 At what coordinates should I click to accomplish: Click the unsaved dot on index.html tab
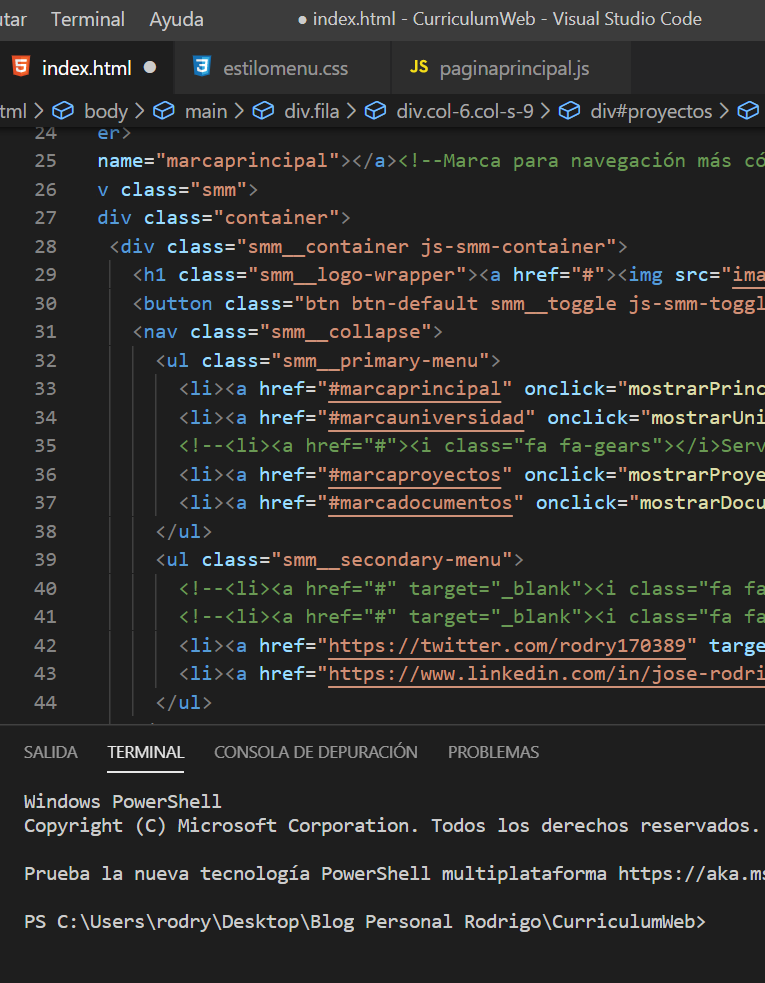tap(150, 68)
